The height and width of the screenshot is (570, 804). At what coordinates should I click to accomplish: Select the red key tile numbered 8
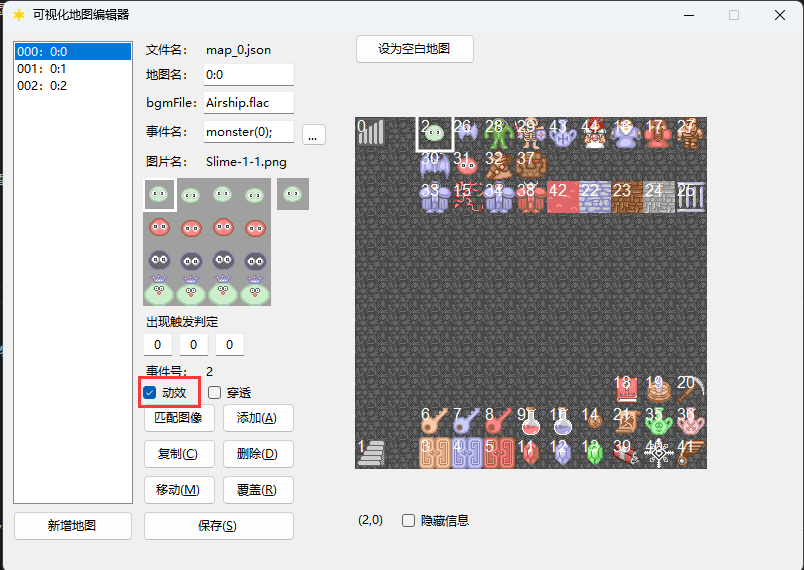pyautogui.click(x=498, y=421)
